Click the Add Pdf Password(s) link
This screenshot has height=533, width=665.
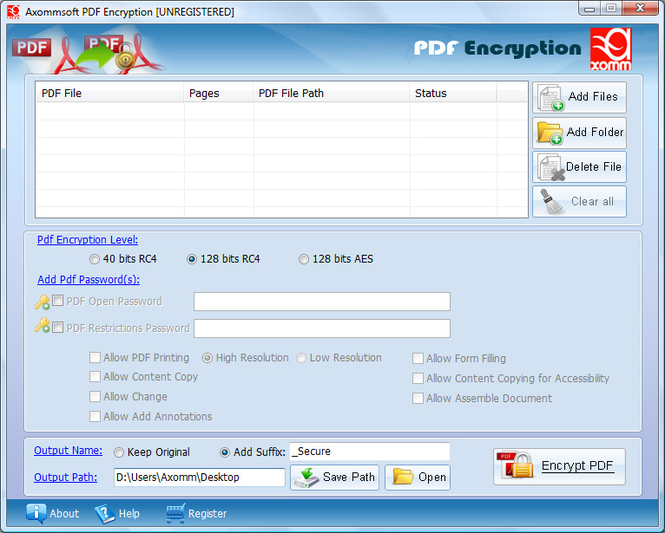[x=88, y=280]
